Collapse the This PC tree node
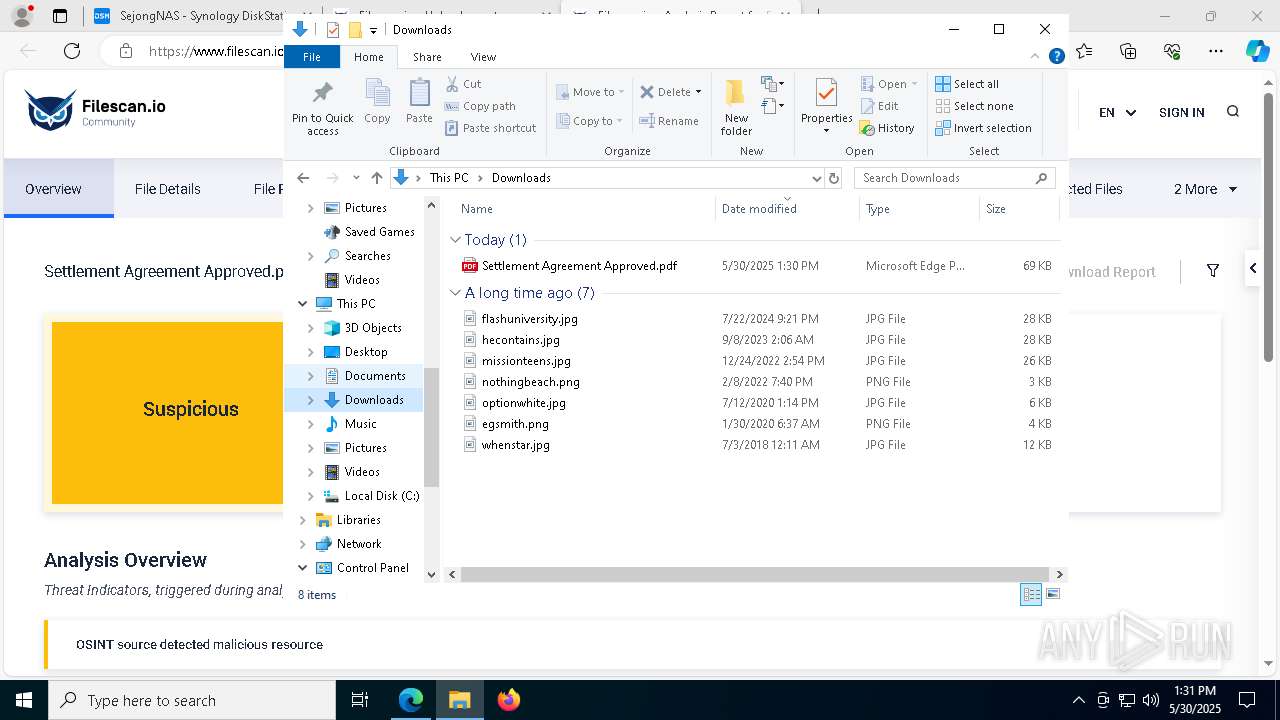This screenshot has height=720, width=1280. tap(302, 304)
